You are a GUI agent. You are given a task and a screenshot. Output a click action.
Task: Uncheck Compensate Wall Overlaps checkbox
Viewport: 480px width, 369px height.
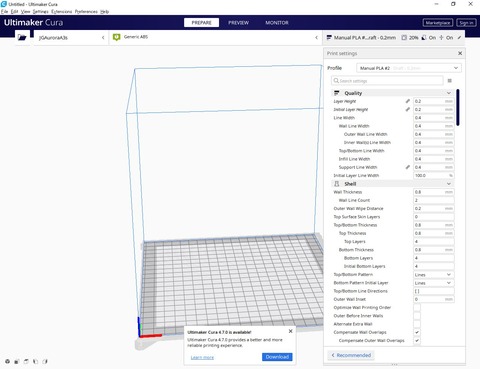pos(417,332)
